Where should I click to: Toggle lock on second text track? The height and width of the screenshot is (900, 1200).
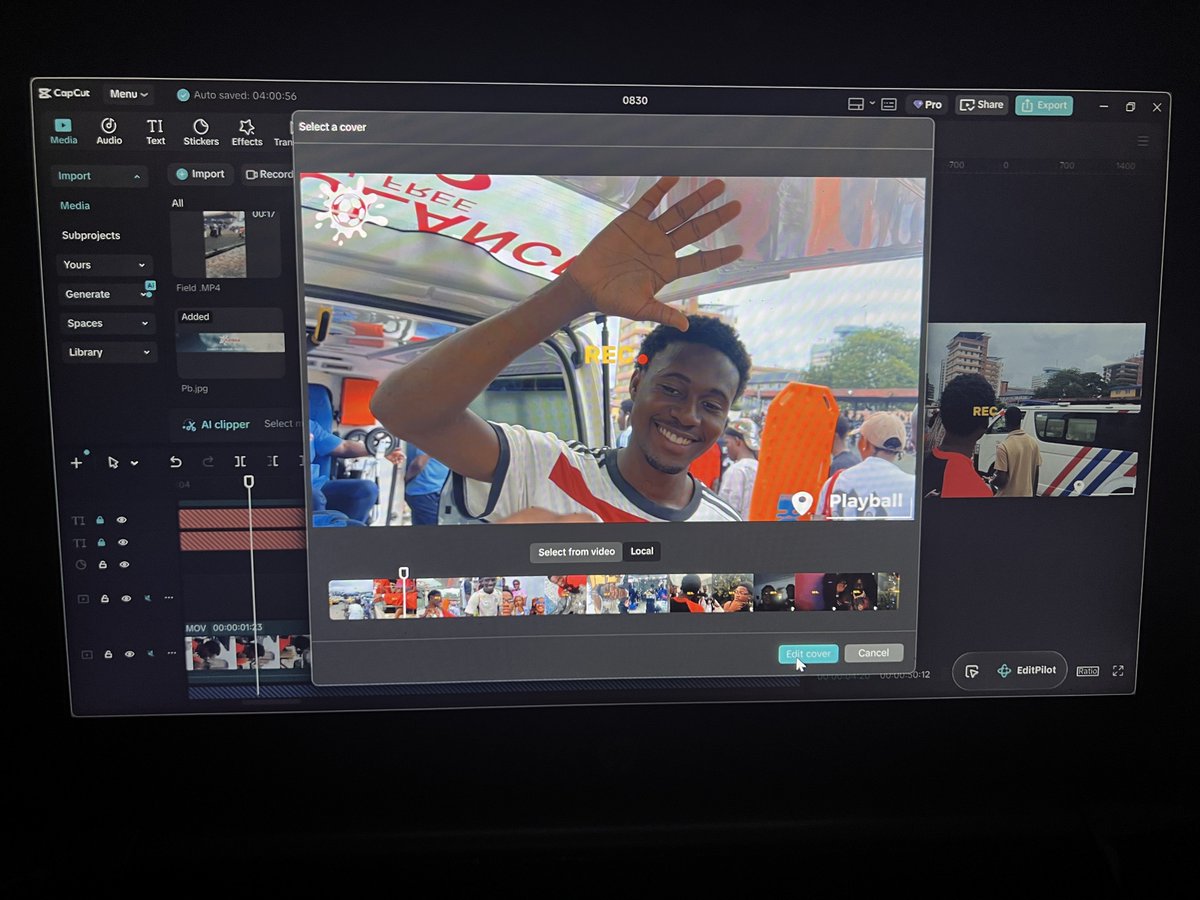101,543
